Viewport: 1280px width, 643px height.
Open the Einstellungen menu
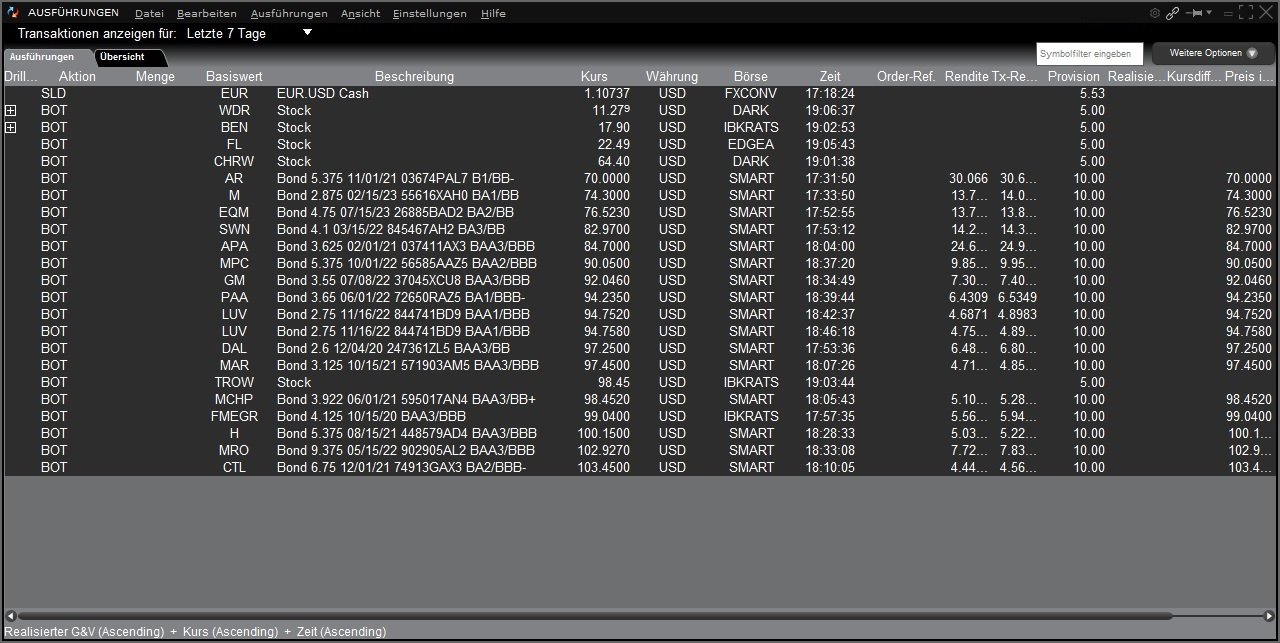(x=430, y=14)
